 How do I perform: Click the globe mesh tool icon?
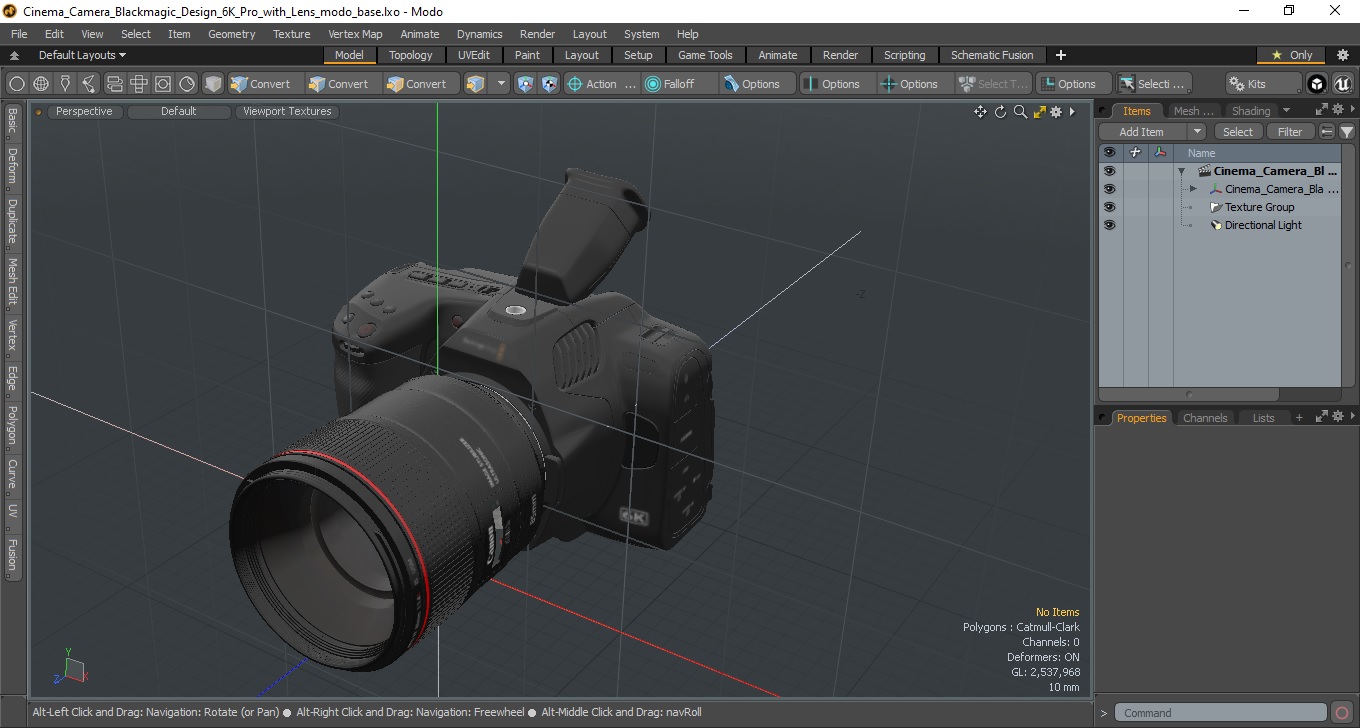click(41, 84)
